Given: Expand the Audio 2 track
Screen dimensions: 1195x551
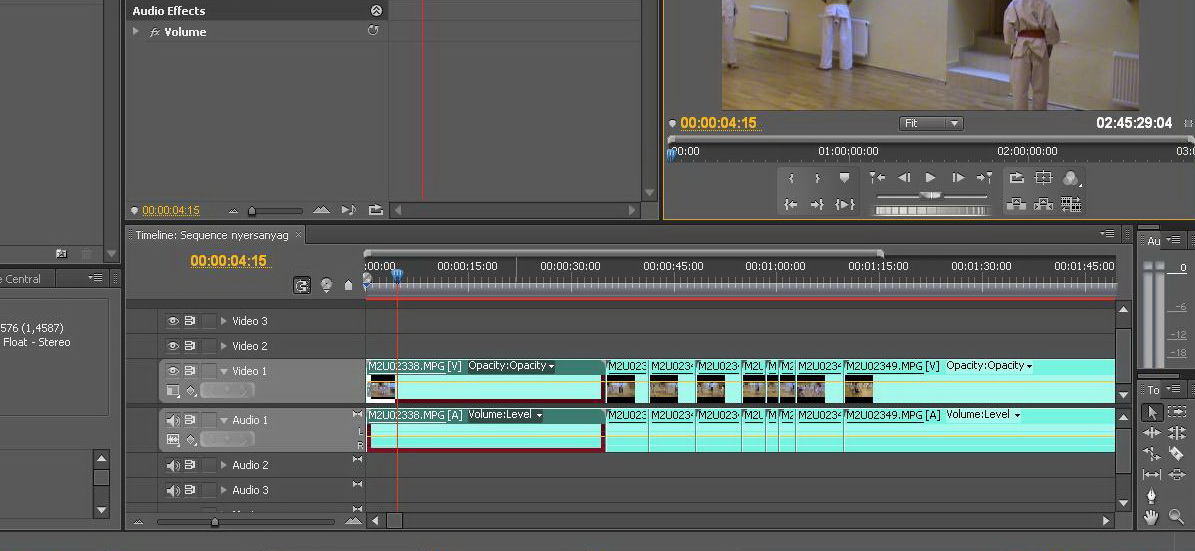Looking at the screenshot, I should point(224,465).
